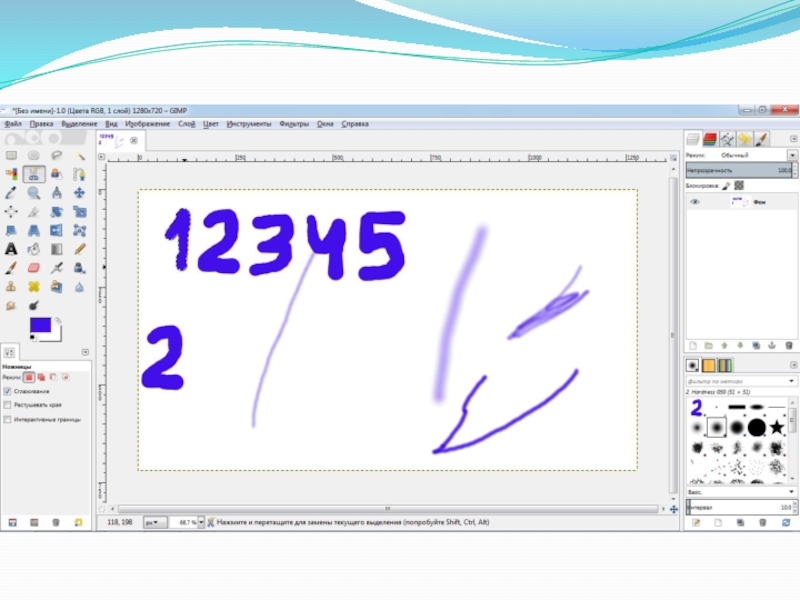Select the Clone stamp tool

click(11, 287)
